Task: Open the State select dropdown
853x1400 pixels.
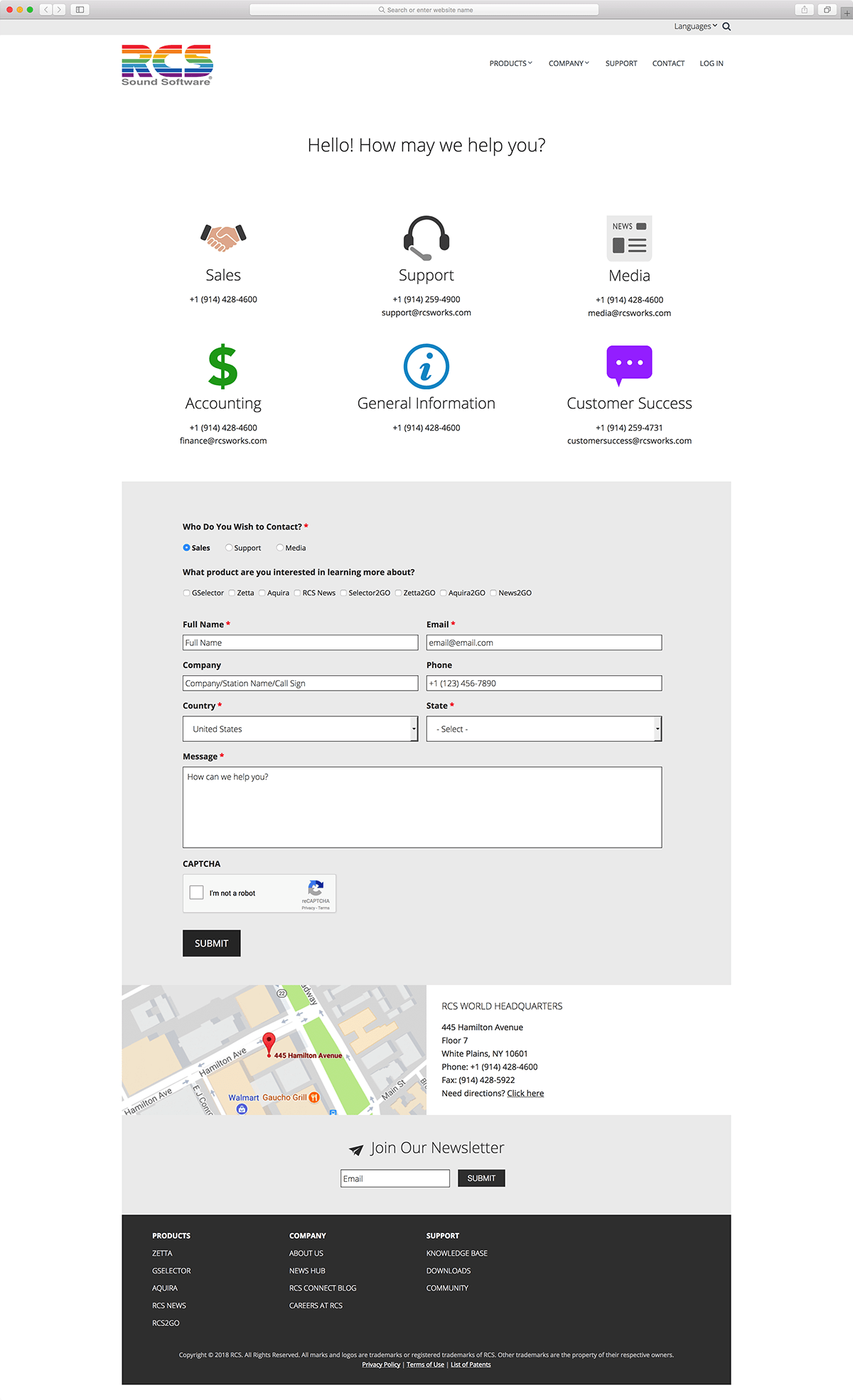Action: [544, 729]
